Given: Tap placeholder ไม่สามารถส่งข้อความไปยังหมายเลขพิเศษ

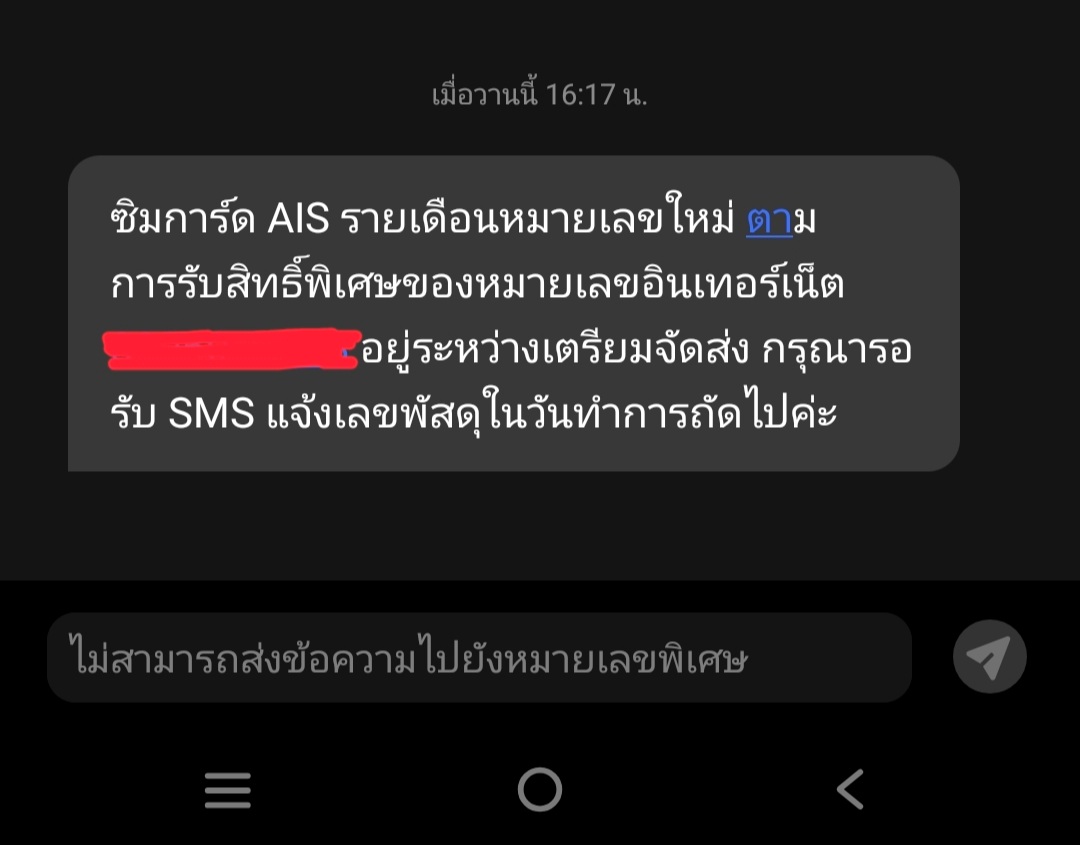Looking at the screenshot, I should pyautogui.click(x=408, y=658).
